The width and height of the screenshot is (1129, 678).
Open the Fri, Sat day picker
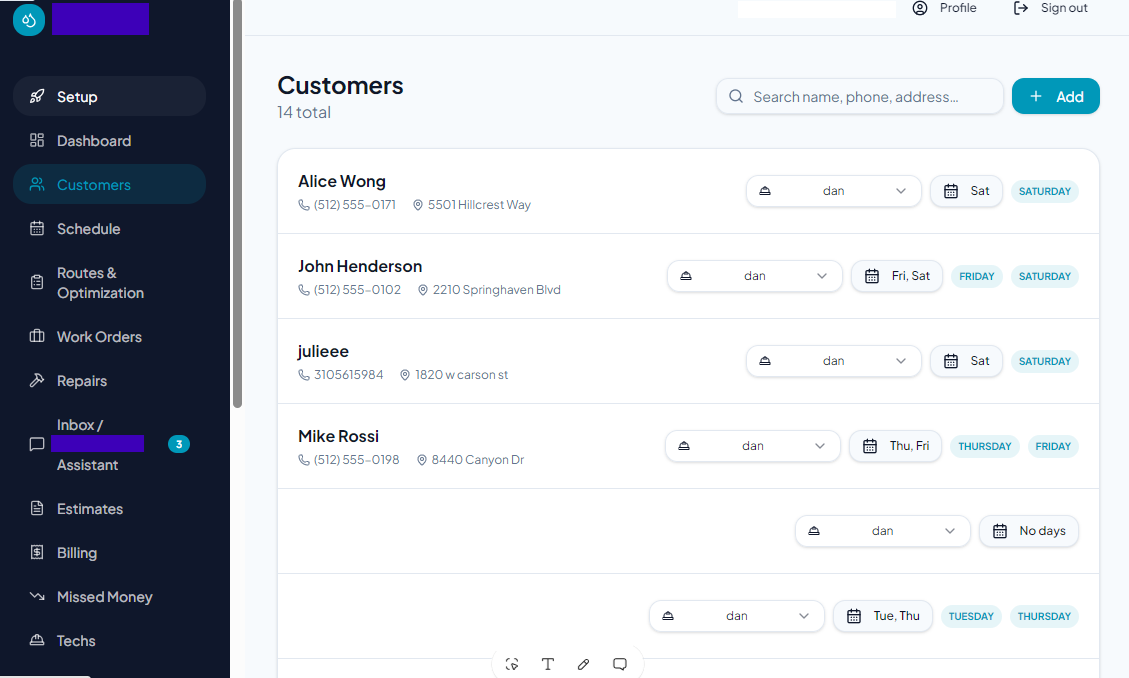(896, 276)
